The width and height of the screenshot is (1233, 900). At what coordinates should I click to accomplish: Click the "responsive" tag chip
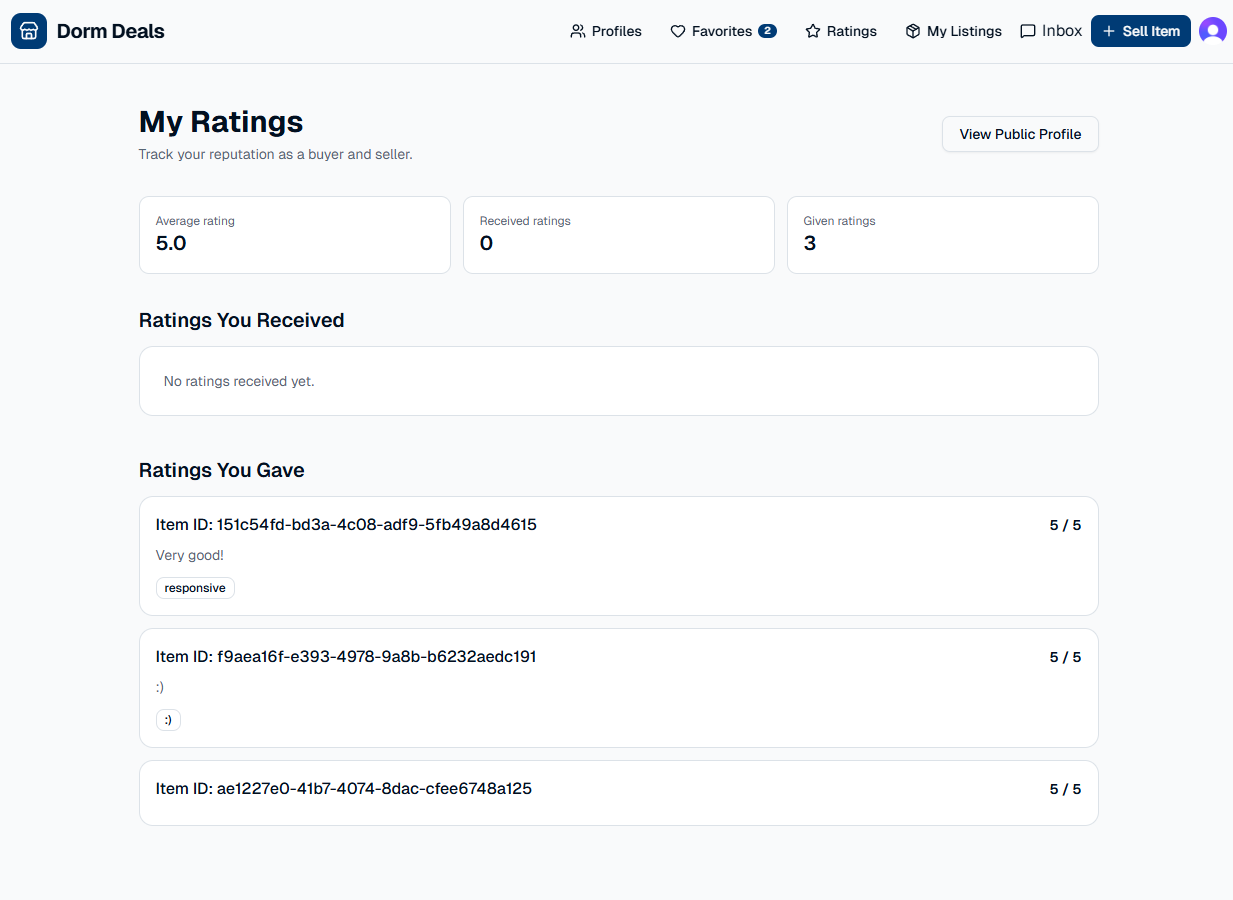[x=195, y=588]
